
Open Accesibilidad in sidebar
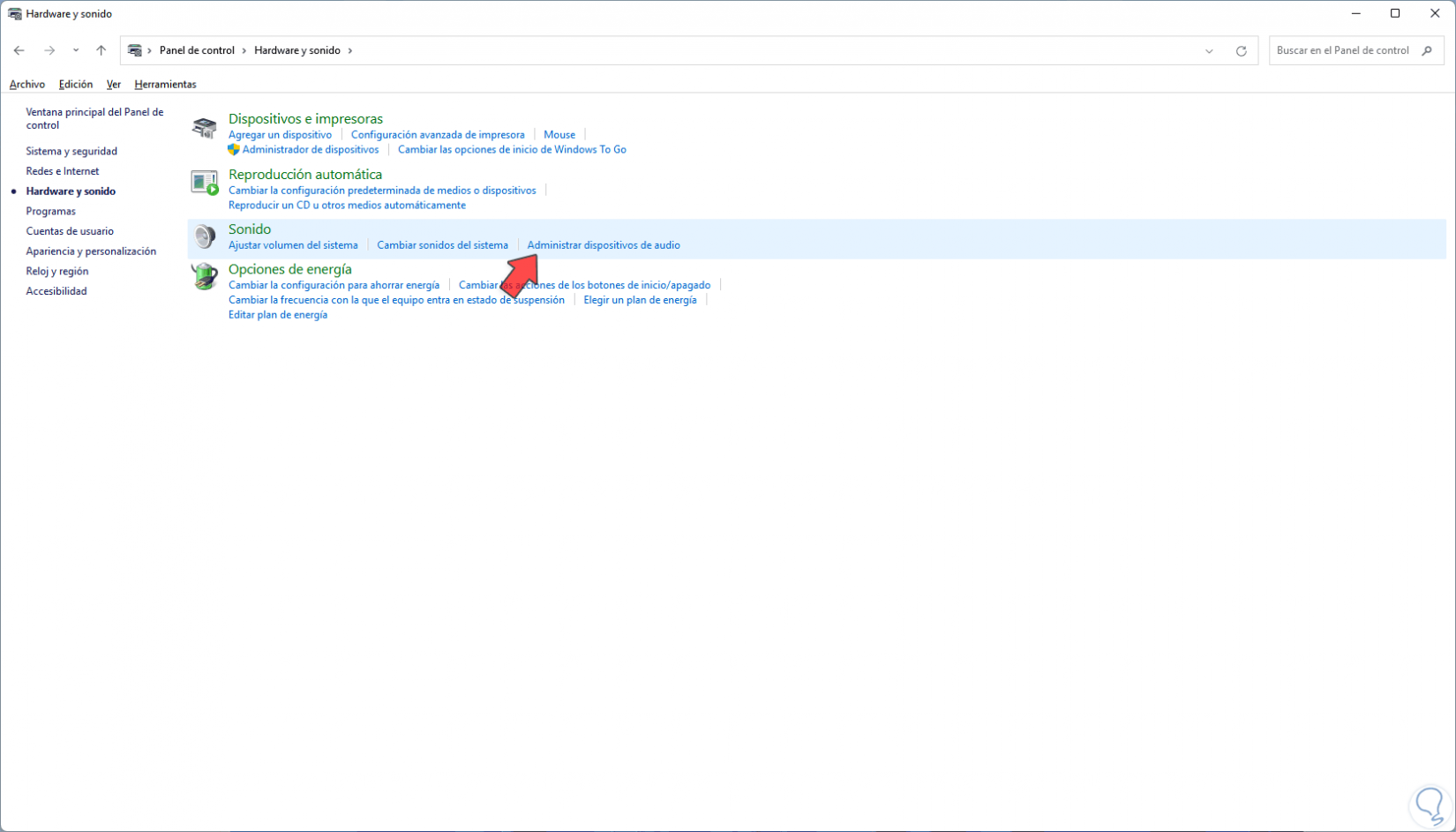[x=56, y=291]
